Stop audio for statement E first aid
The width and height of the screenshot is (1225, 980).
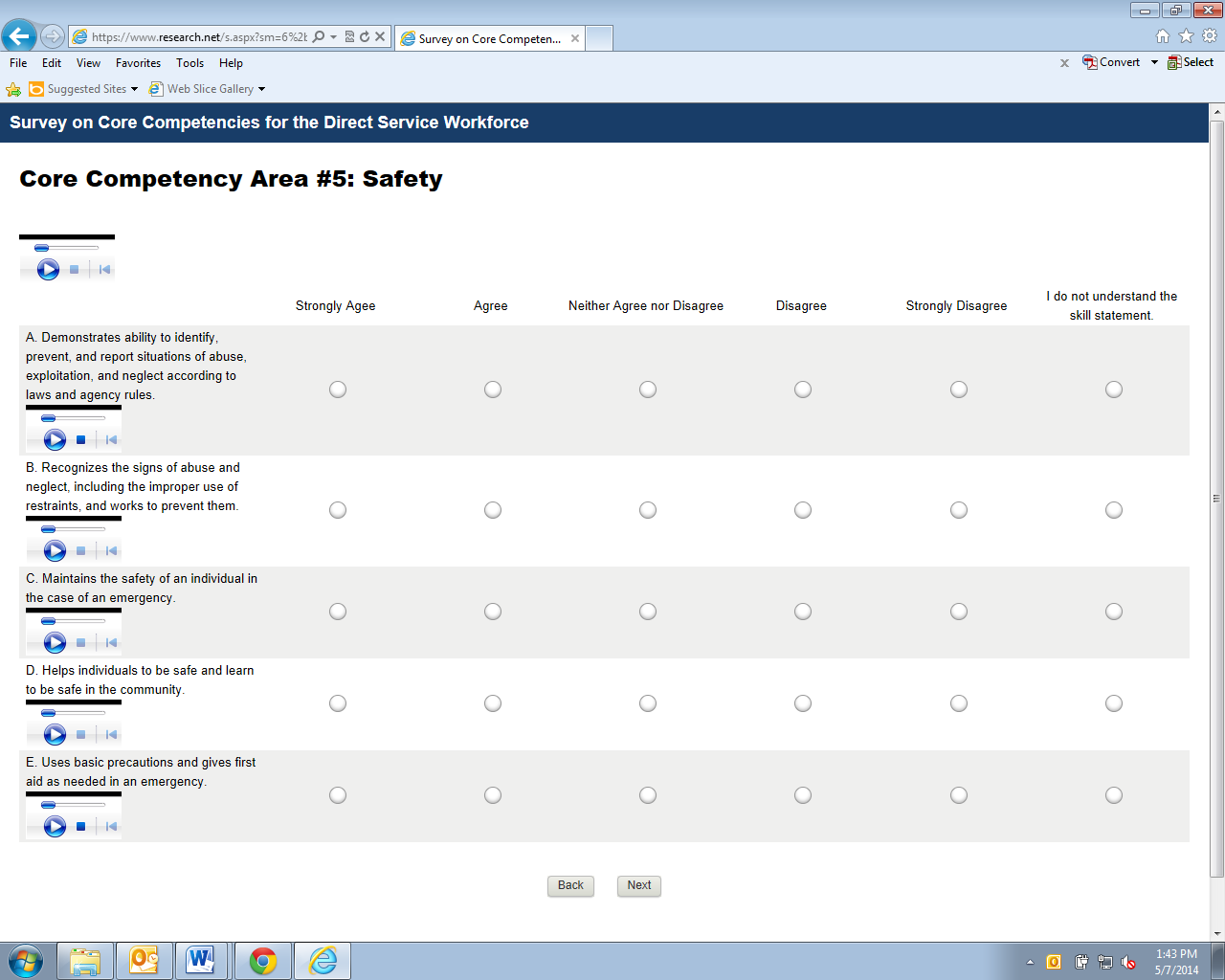[x=81, y=826]
